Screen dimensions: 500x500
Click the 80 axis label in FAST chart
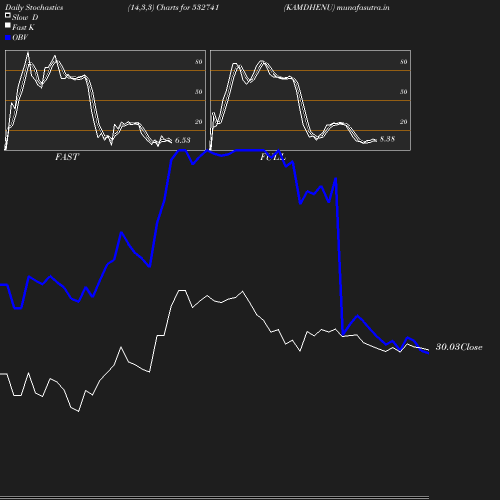[x=199, y=62]
